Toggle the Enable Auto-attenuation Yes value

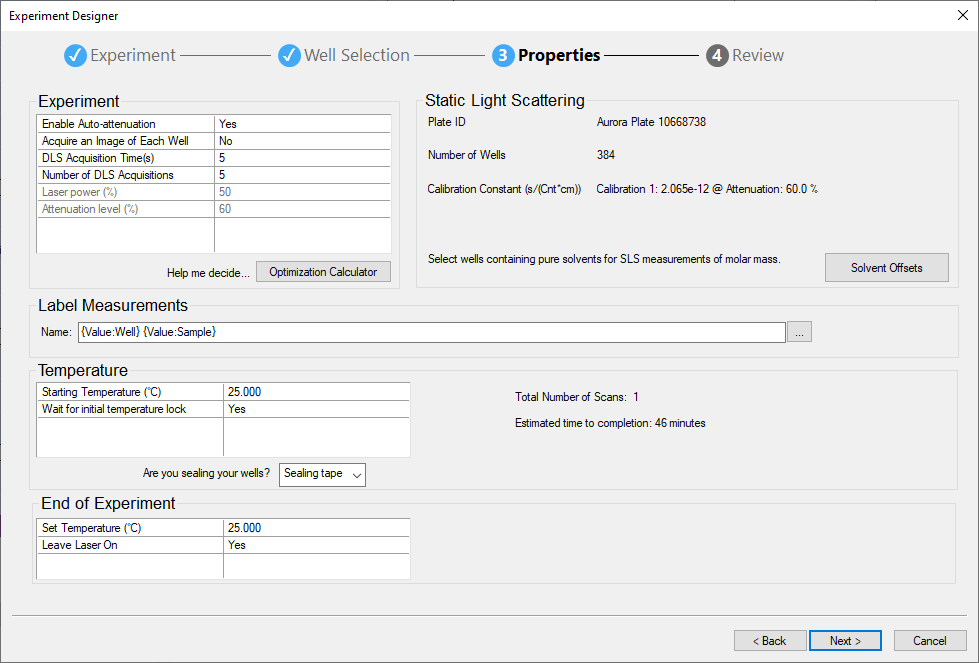[302, 124]
